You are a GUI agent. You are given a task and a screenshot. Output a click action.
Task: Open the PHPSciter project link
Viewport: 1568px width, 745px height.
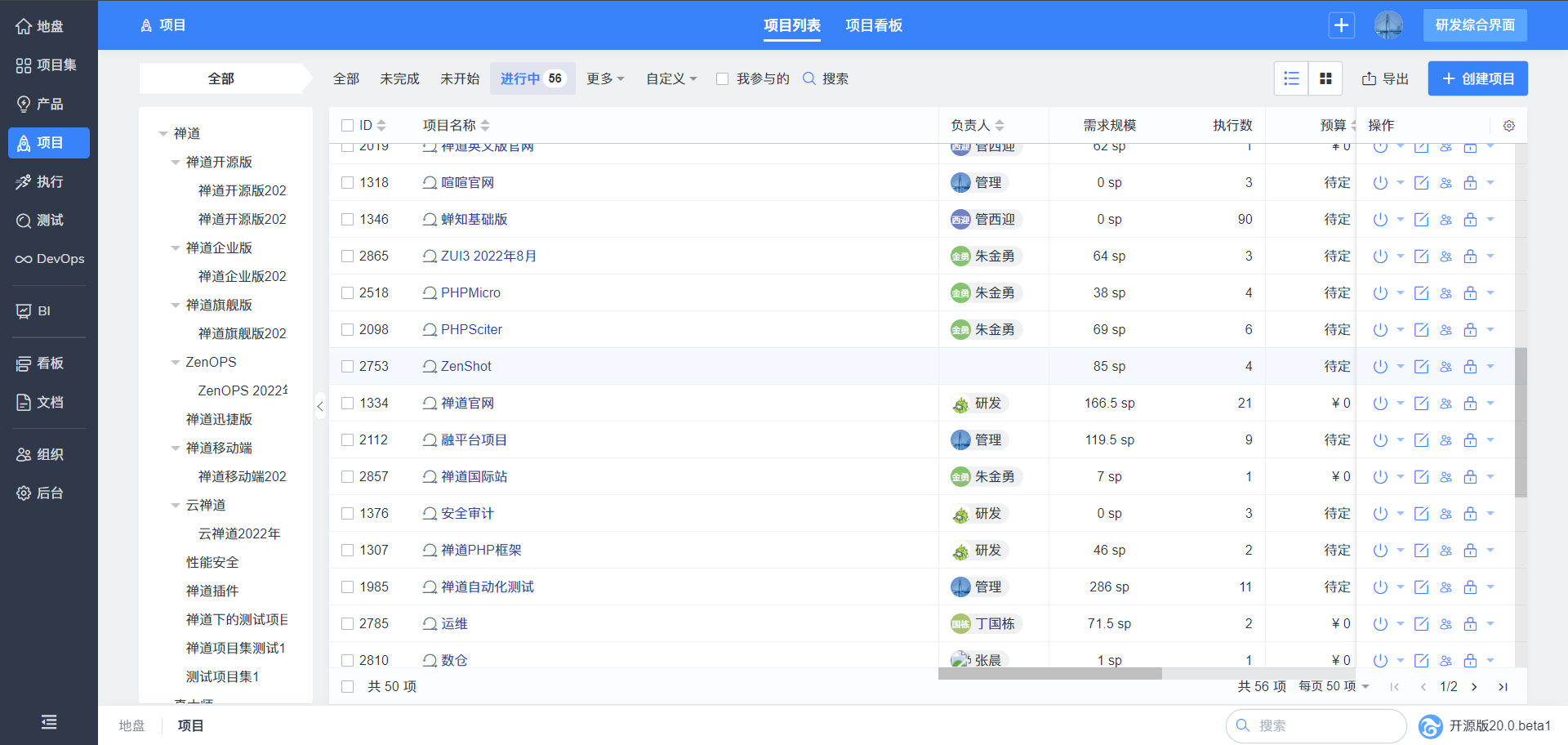471,330
